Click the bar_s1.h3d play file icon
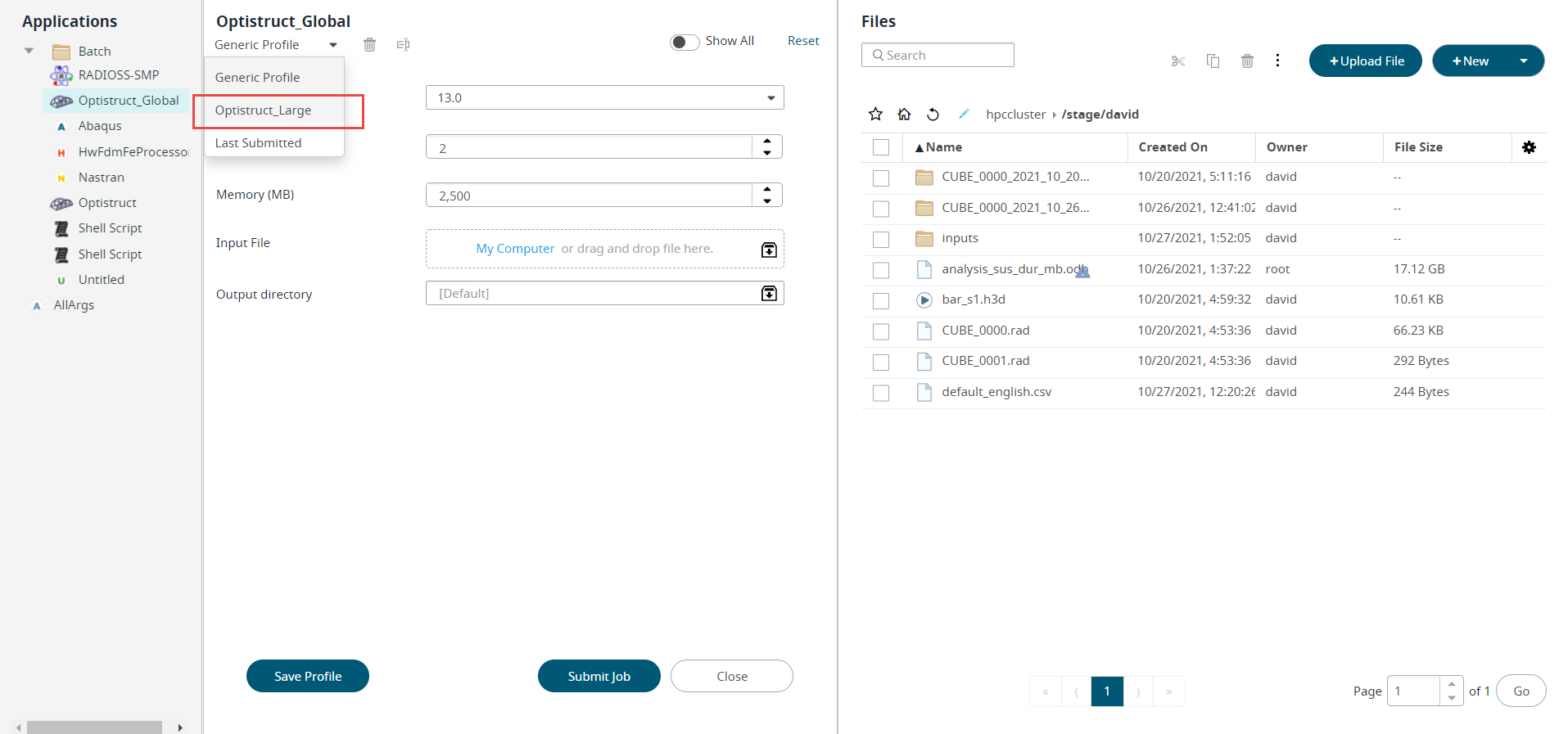 [924, 300]
